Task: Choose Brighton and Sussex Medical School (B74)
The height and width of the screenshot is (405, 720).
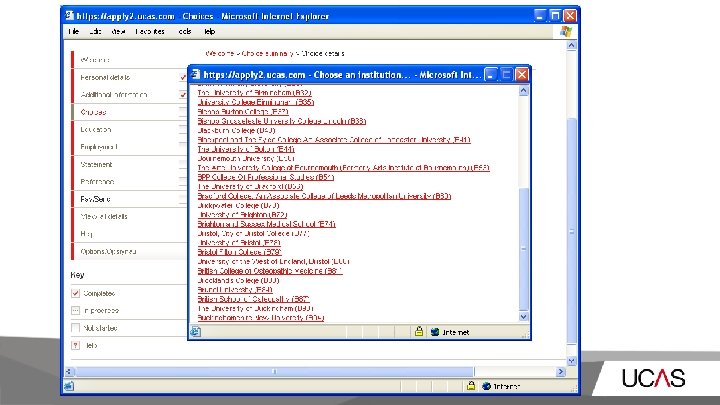Action: coord(266,224)
